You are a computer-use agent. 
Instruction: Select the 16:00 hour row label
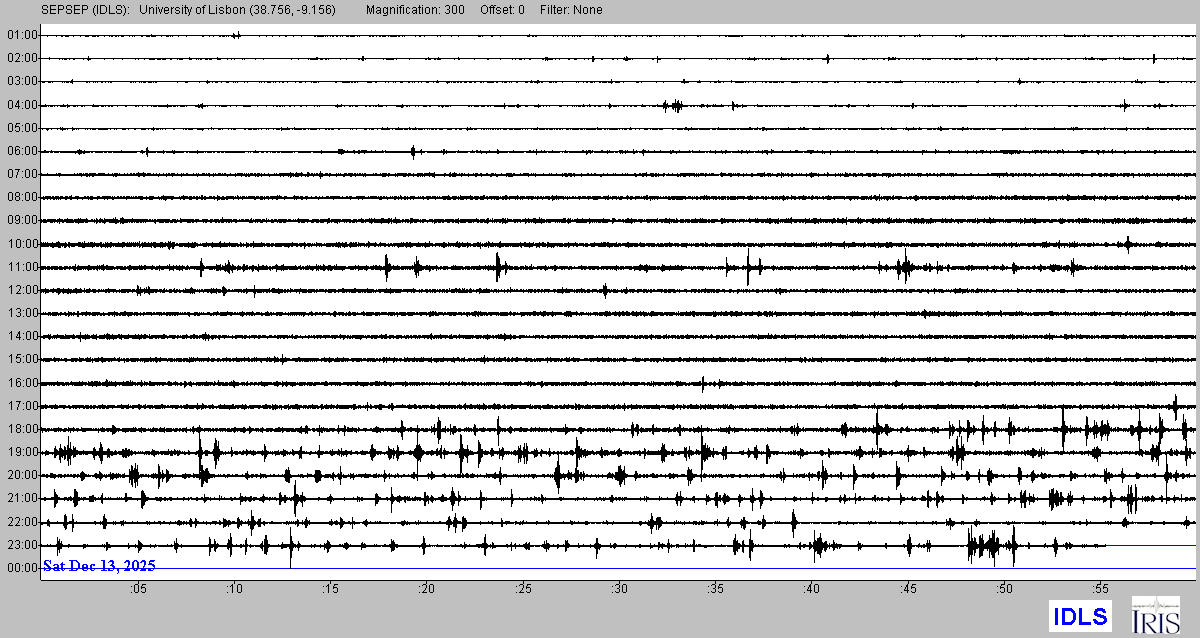[x=22, y=383]
